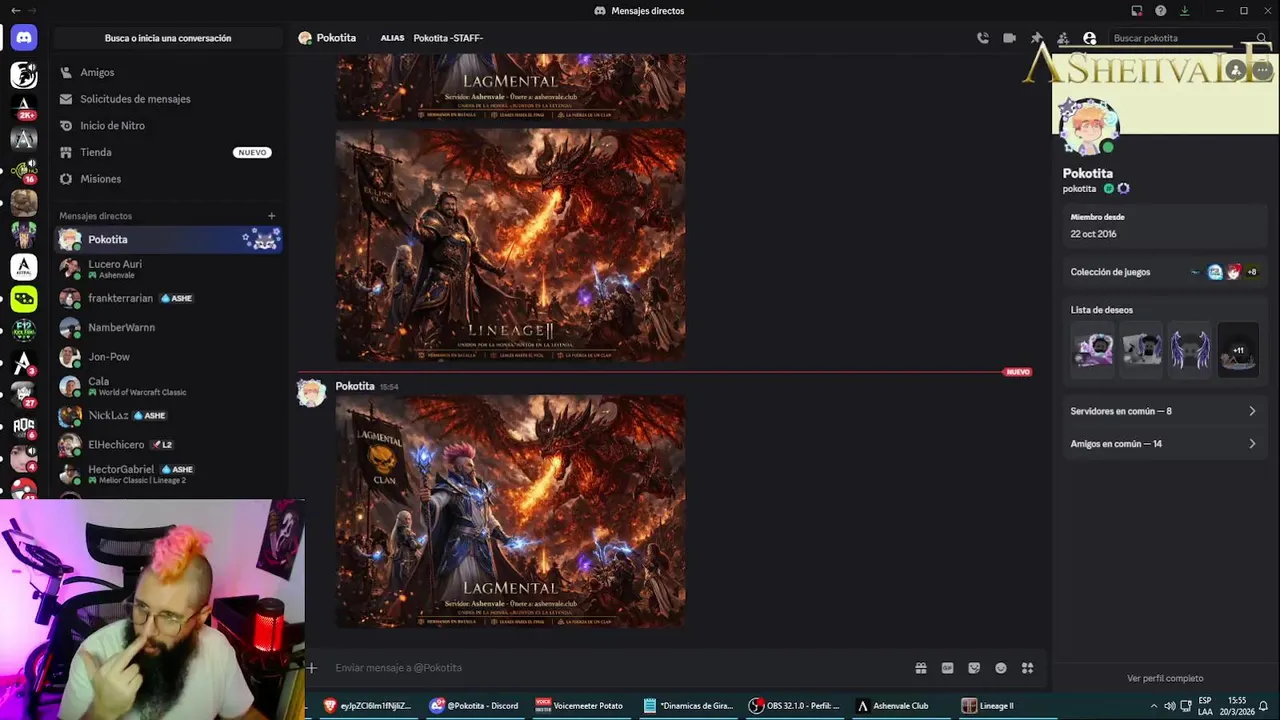Open Inicio de Nitro

(x=168, y=125)
